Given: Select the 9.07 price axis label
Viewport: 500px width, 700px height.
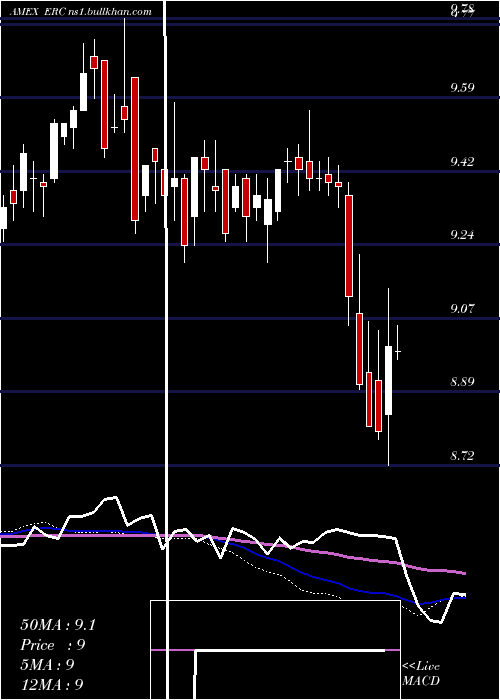Looking at the screenshot, I should 462,308.
